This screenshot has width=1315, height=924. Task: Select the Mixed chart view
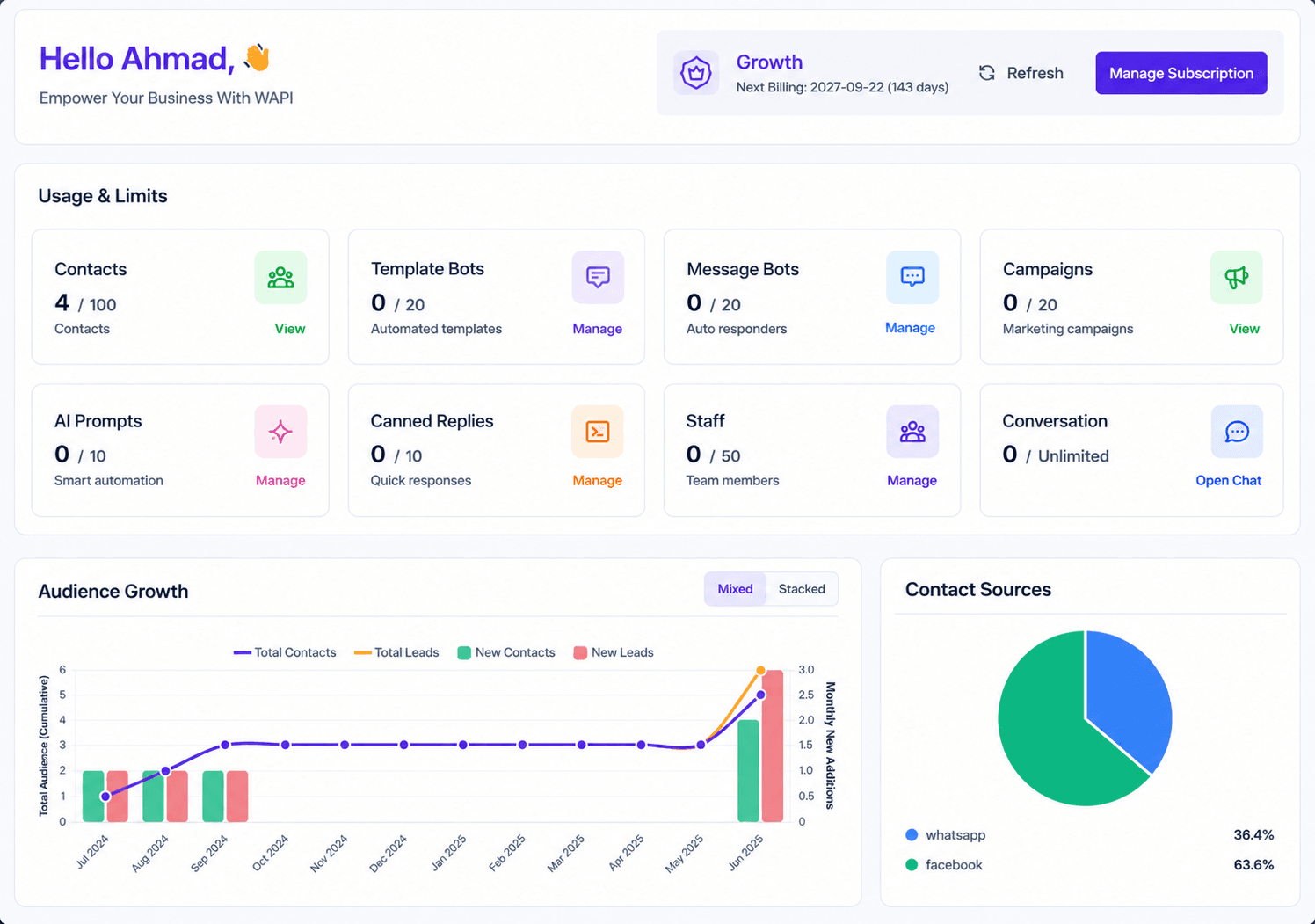coord(735,589)
